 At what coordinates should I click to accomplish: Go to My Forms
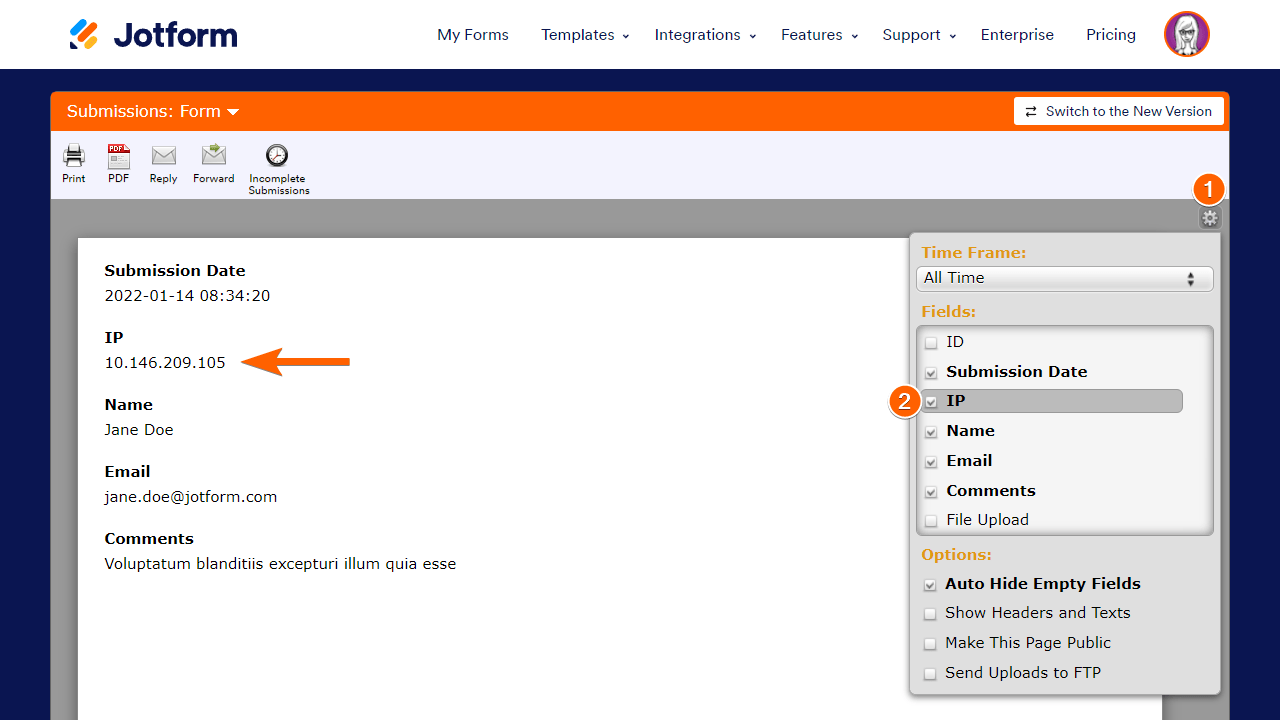[x=473, y=35]
